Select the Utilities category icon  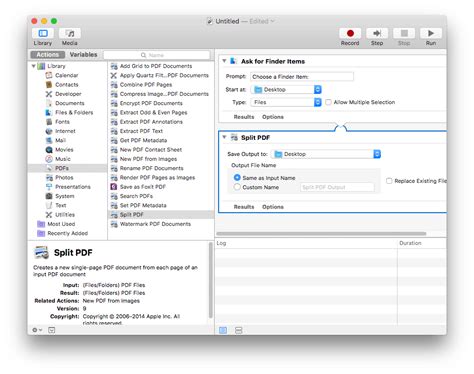(x=49, y=215)
